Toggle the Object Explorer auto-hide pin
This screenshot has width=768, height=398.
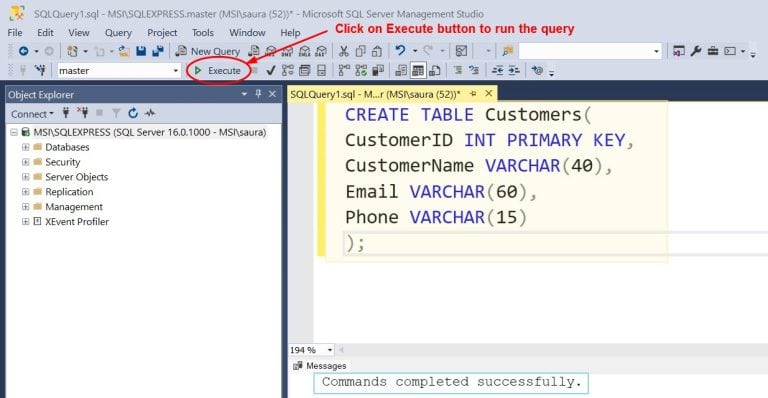[258, 94]
